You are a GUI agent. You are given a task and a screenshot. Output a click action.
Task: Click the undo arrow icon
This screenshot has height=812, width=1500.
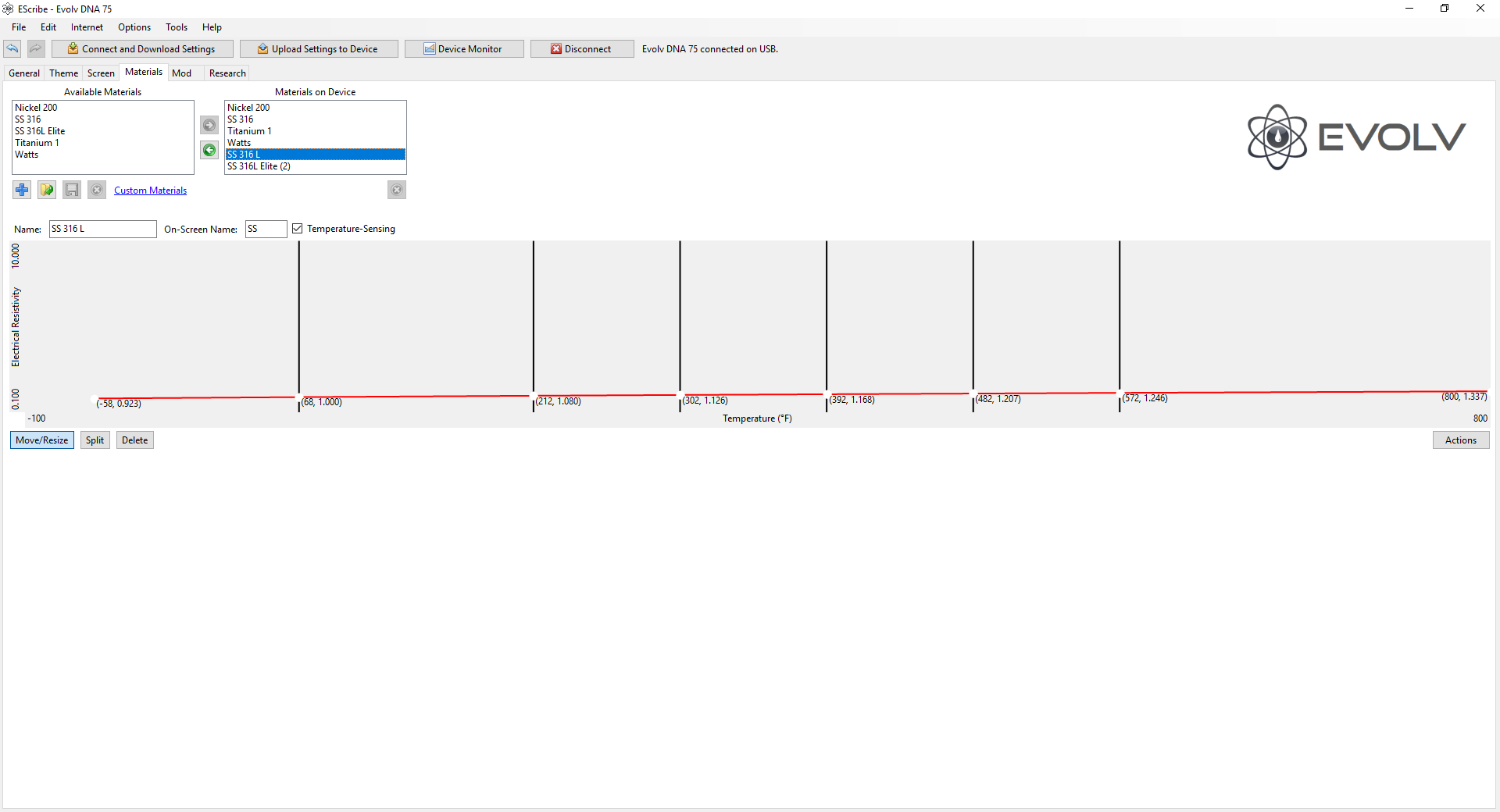pos(12,48)
